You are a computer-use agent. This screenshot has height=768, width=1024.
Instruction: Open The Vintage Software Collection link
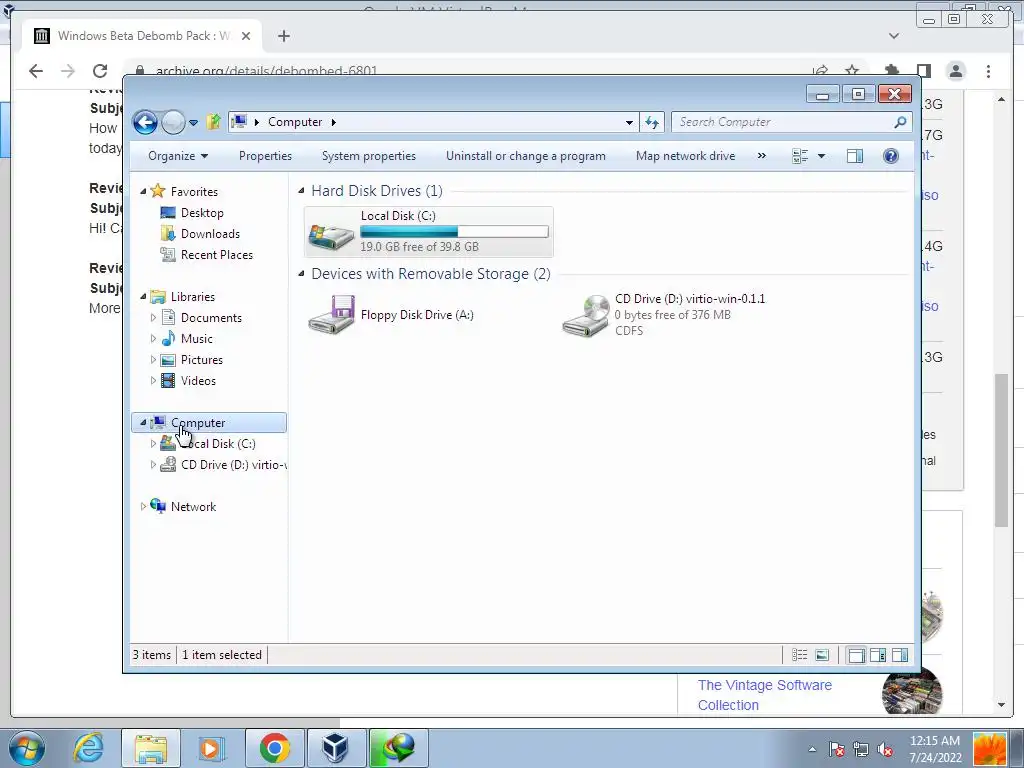(x=765, y=695)
